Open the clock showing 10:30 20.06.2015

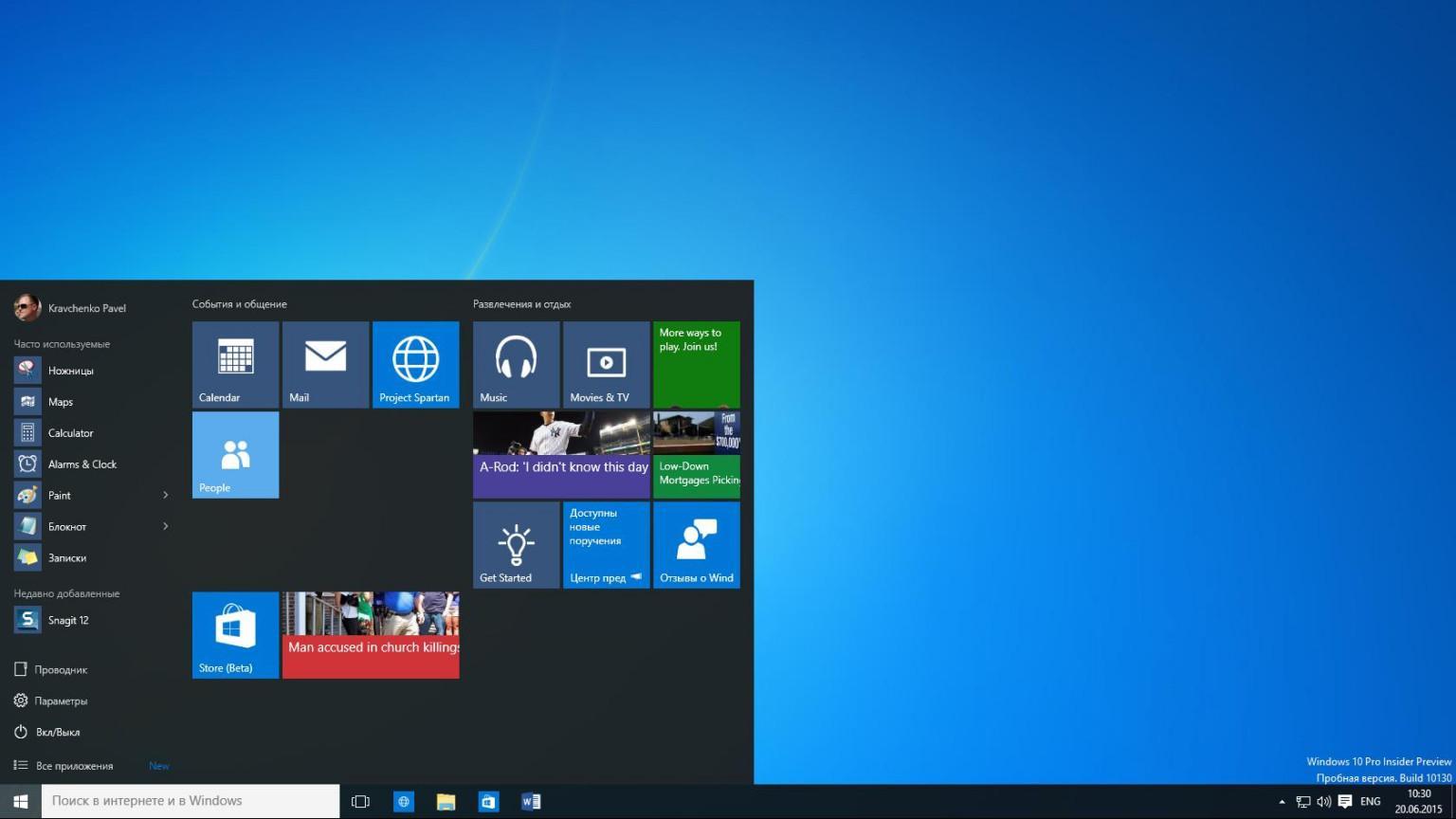(x=1418, y=802)
